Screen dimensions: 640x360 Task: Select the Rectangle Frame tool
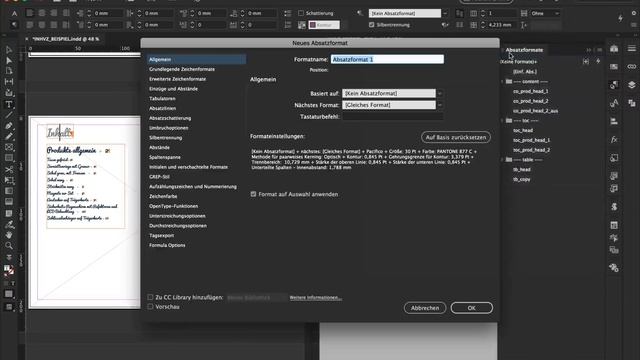pos(9,147)
